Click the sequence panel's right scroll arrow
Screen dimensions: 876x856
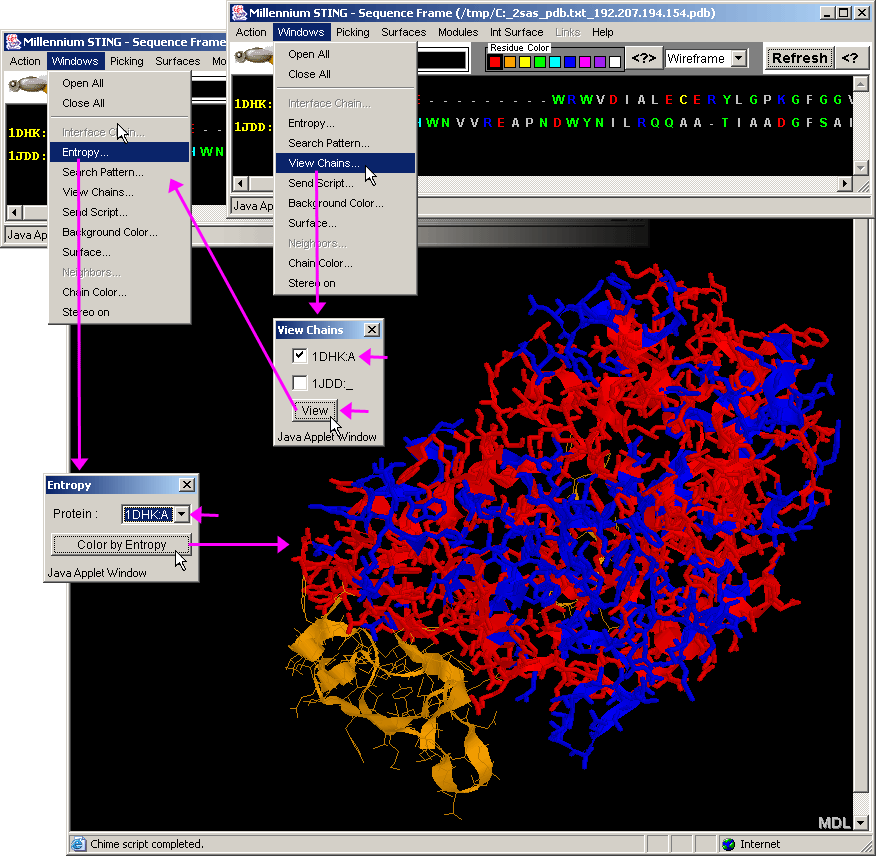coord(845,183)
